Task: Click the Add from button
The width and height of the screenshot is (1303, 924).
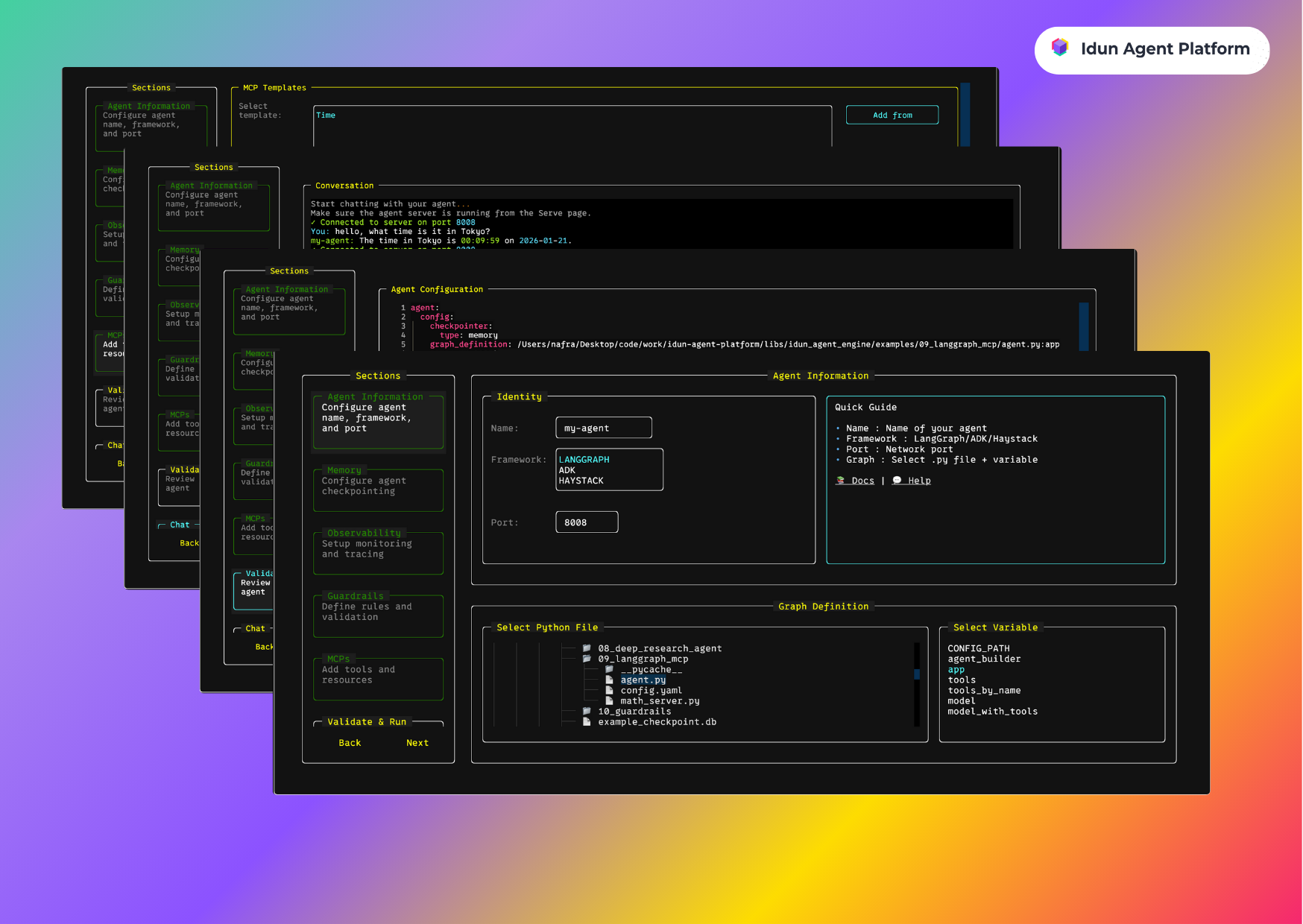Action: pyautogui.click(x=892, y=114)
